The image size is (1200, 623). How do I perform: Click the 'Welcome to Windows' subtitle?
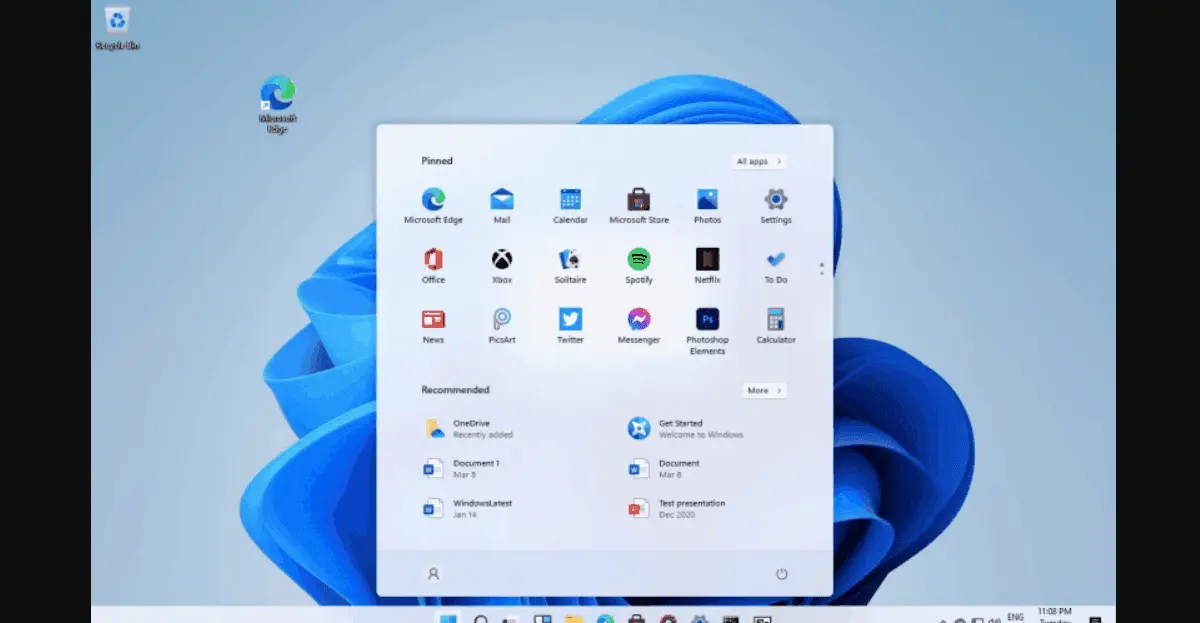pos(701,435)
